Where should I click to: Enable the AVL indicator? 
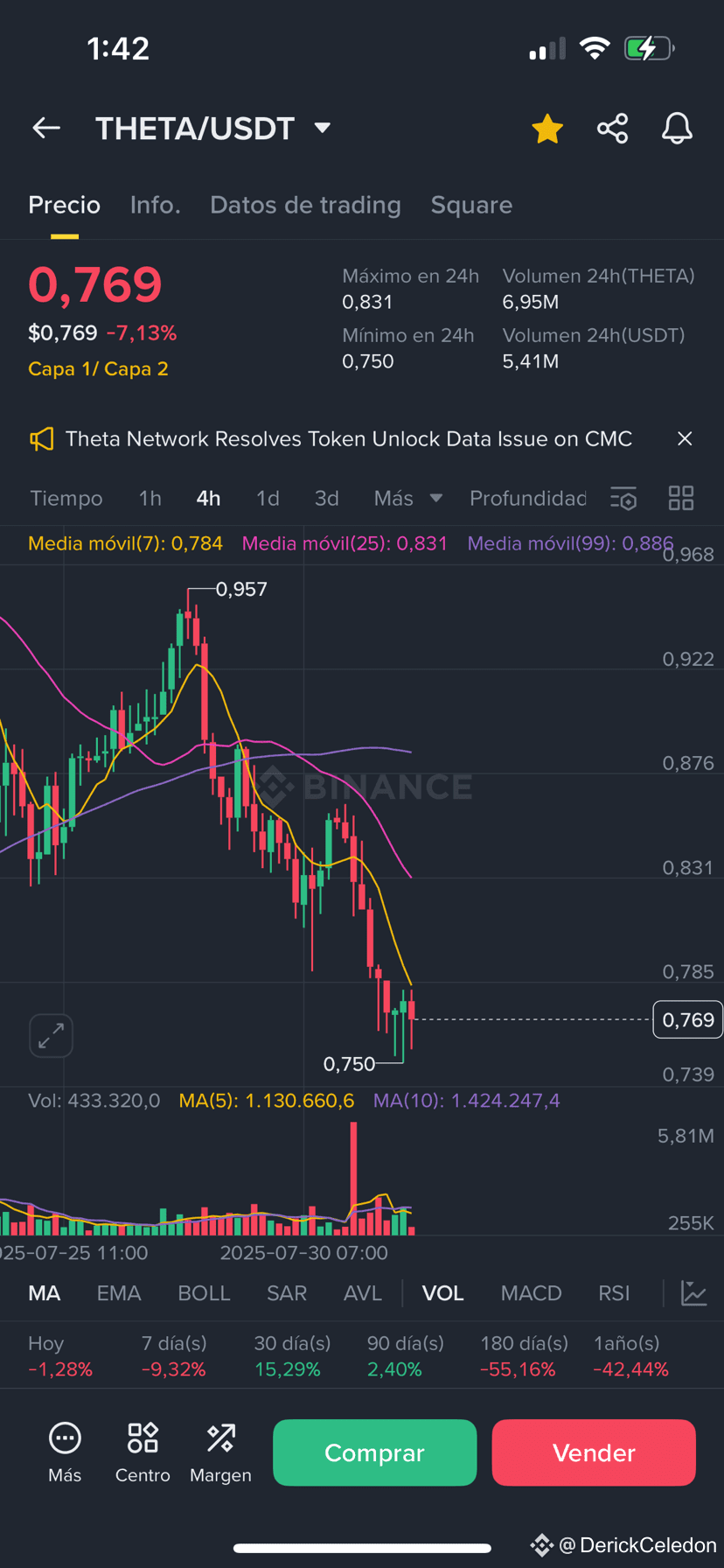point(363,1293)
